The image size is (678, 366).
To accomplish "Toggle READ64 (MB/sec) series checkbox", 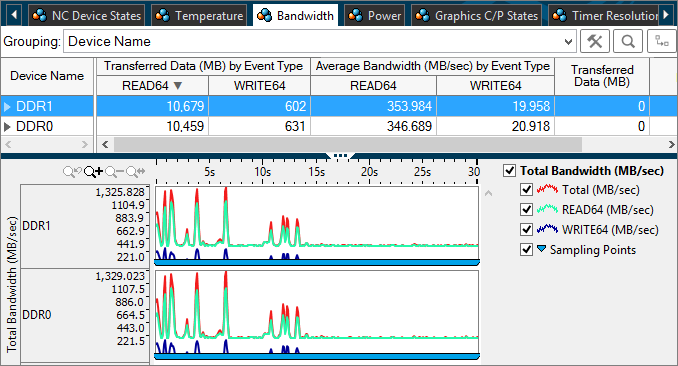I will click(x=526, y=209).
